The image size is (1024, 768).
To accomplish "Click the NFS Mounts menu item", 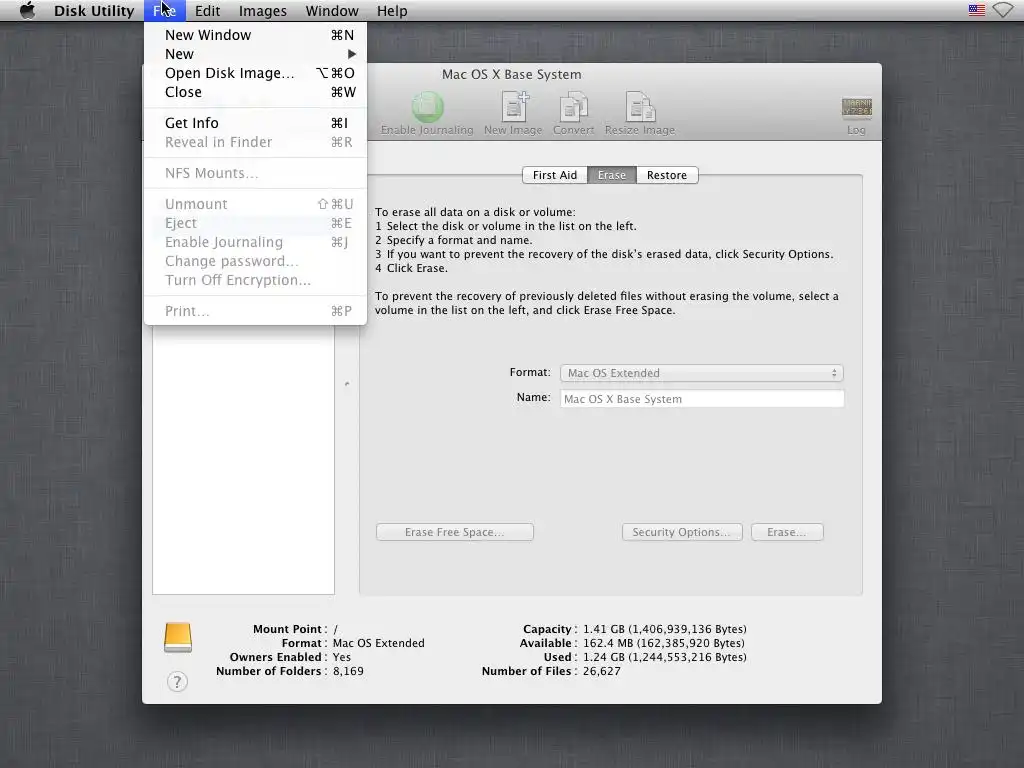I will coord(255,173).
